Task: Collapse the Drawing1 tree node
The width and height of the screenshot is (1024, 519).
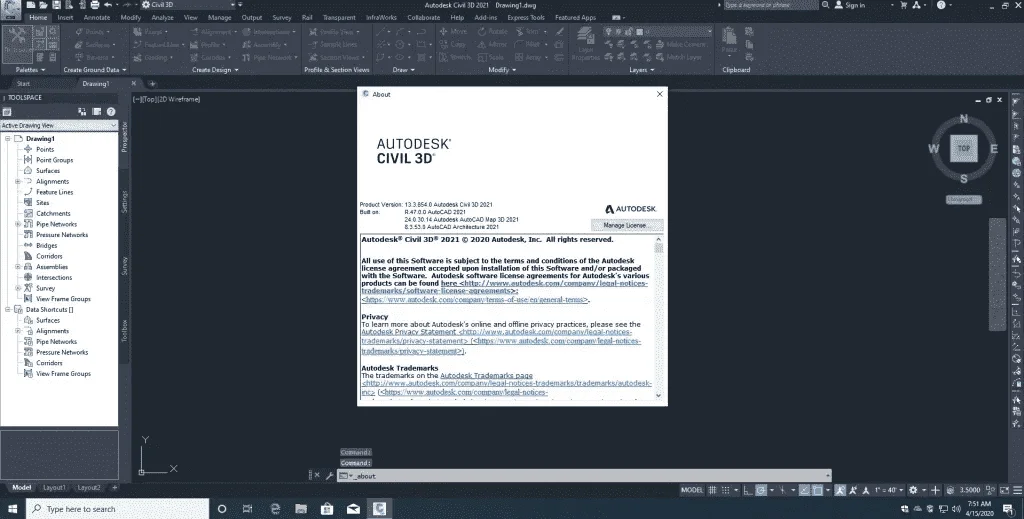Action: (x=8, y=138)
